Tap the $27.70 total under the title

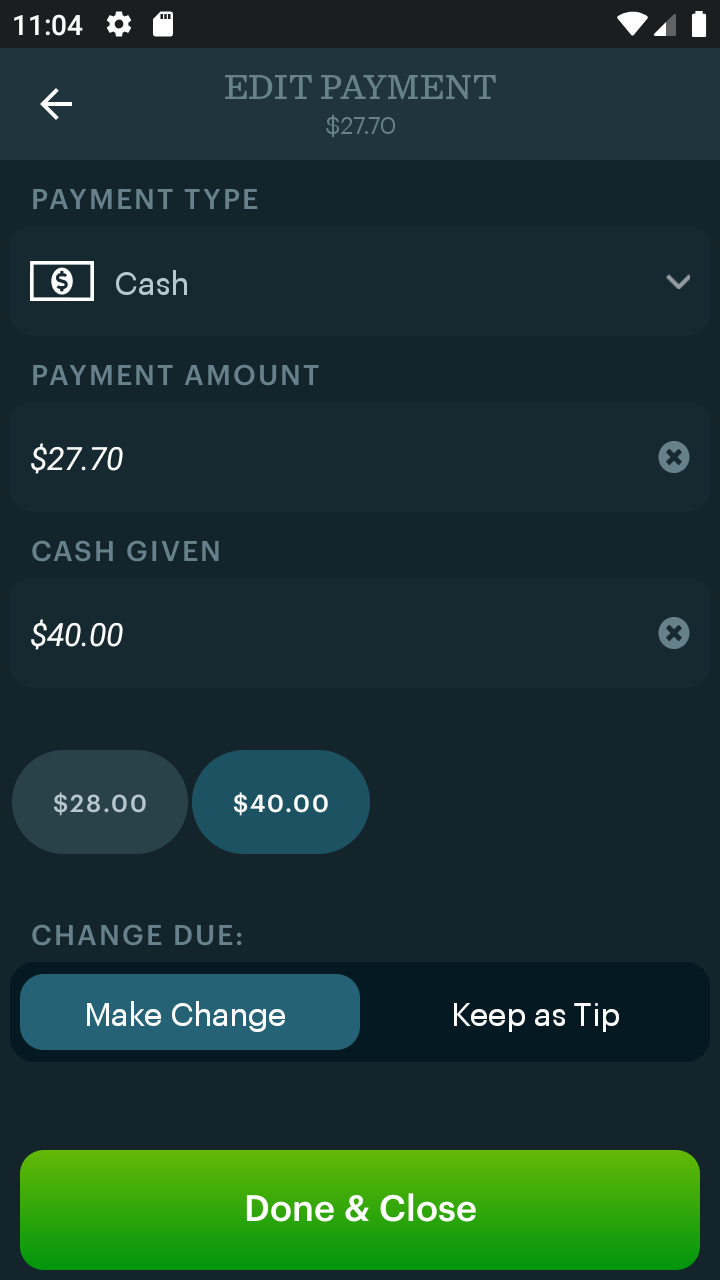point(360,126)
